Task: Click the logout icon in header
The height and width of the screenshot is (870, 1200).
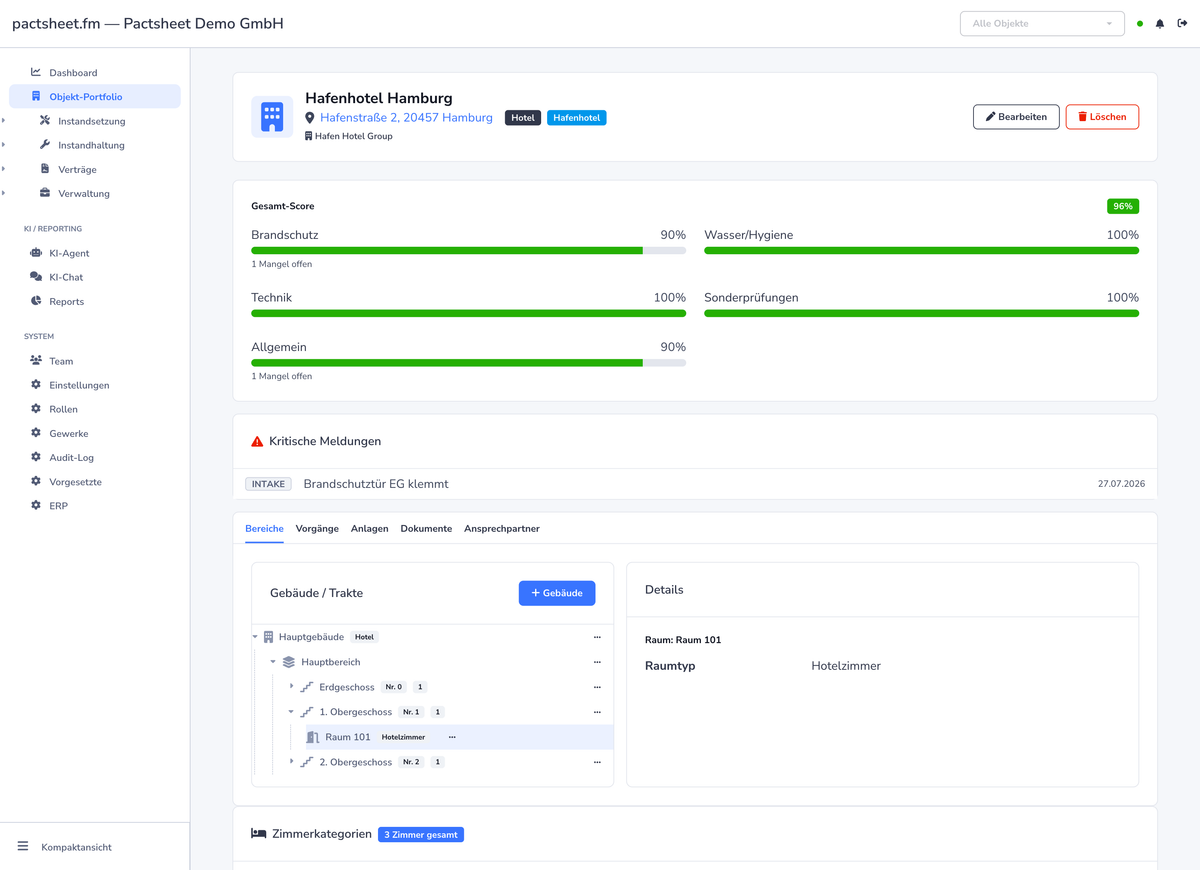Action: coord(1182,23)
